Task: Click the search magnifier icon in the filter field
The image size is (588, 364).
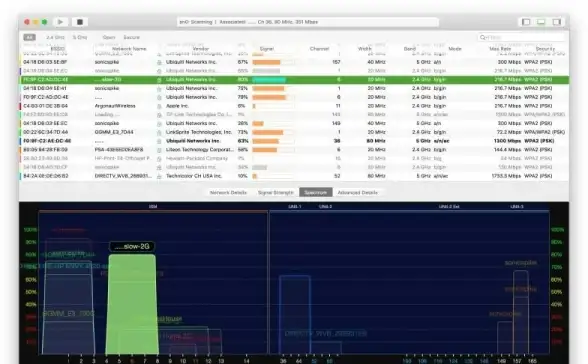Action: click(483, 37)
